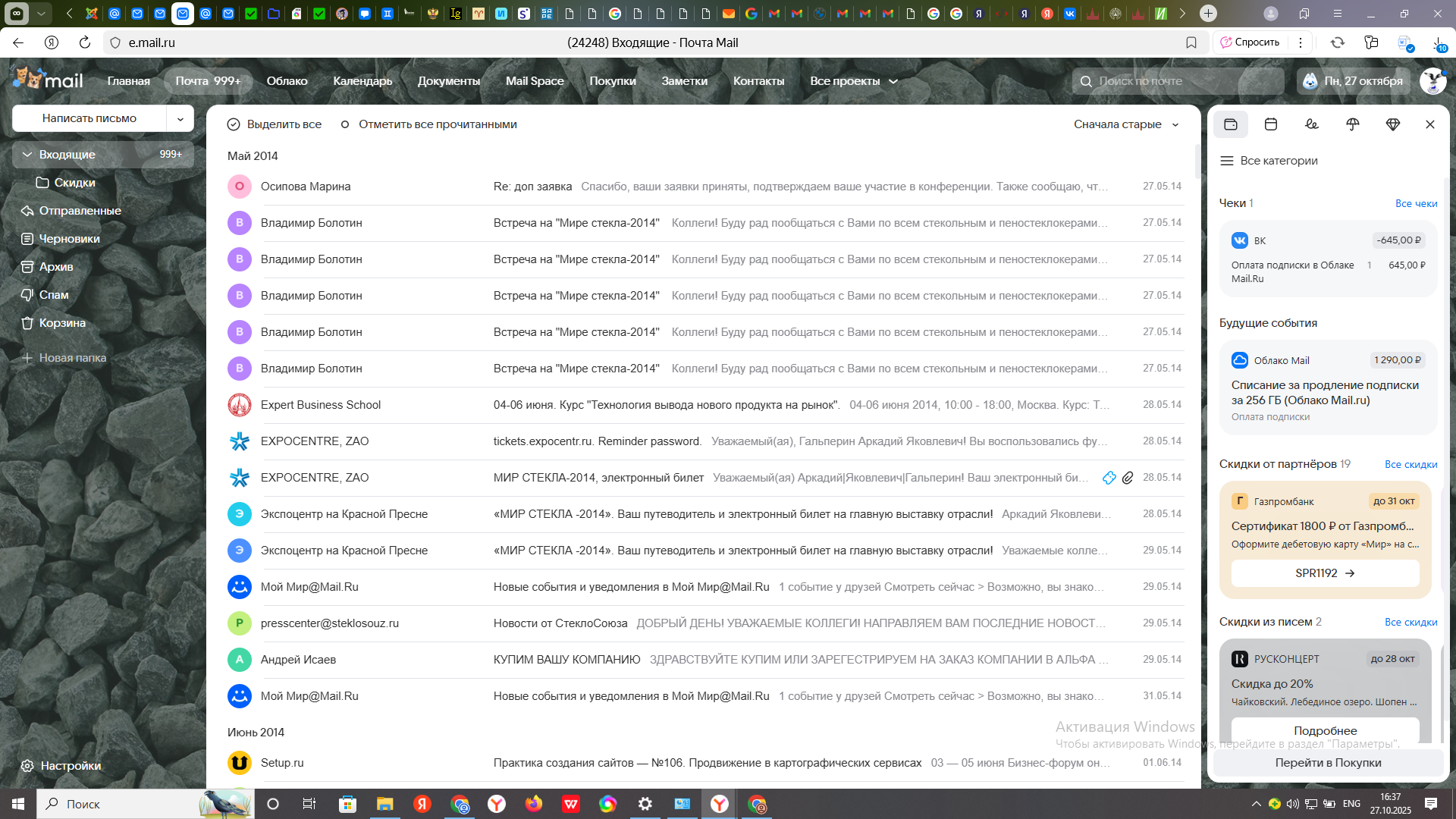Open Settings gear at sidebar bottom
1456x819 pixels.
click(x=27, y=766)
